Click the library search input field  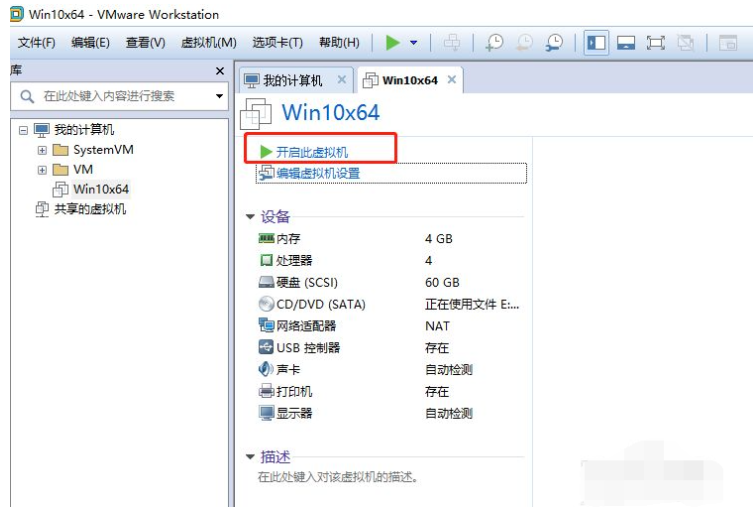click(x=119, y=96)
